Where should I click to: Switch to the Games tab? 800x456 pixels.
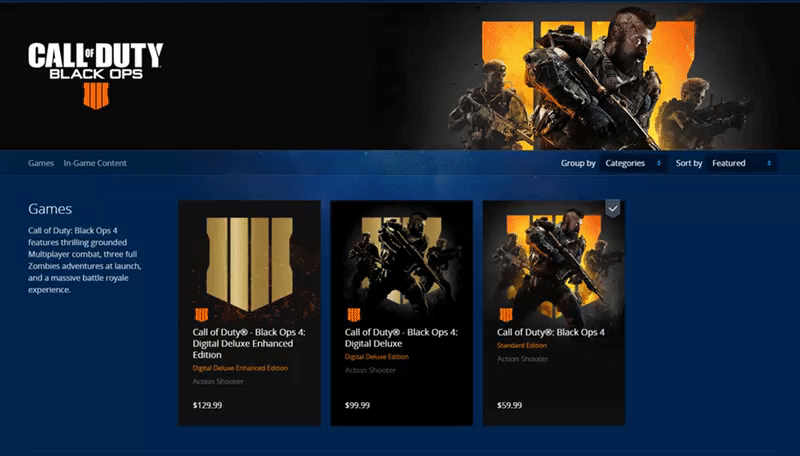41,163
